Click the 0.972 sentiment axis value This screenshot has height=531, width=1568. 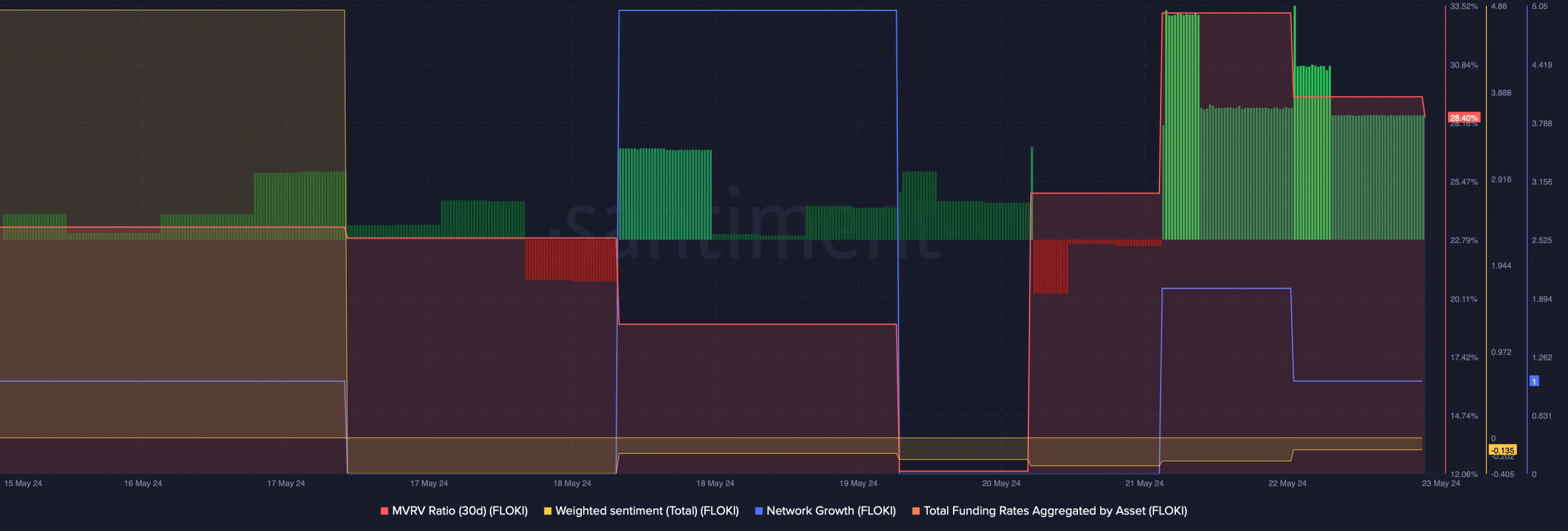click(1501, 352)
